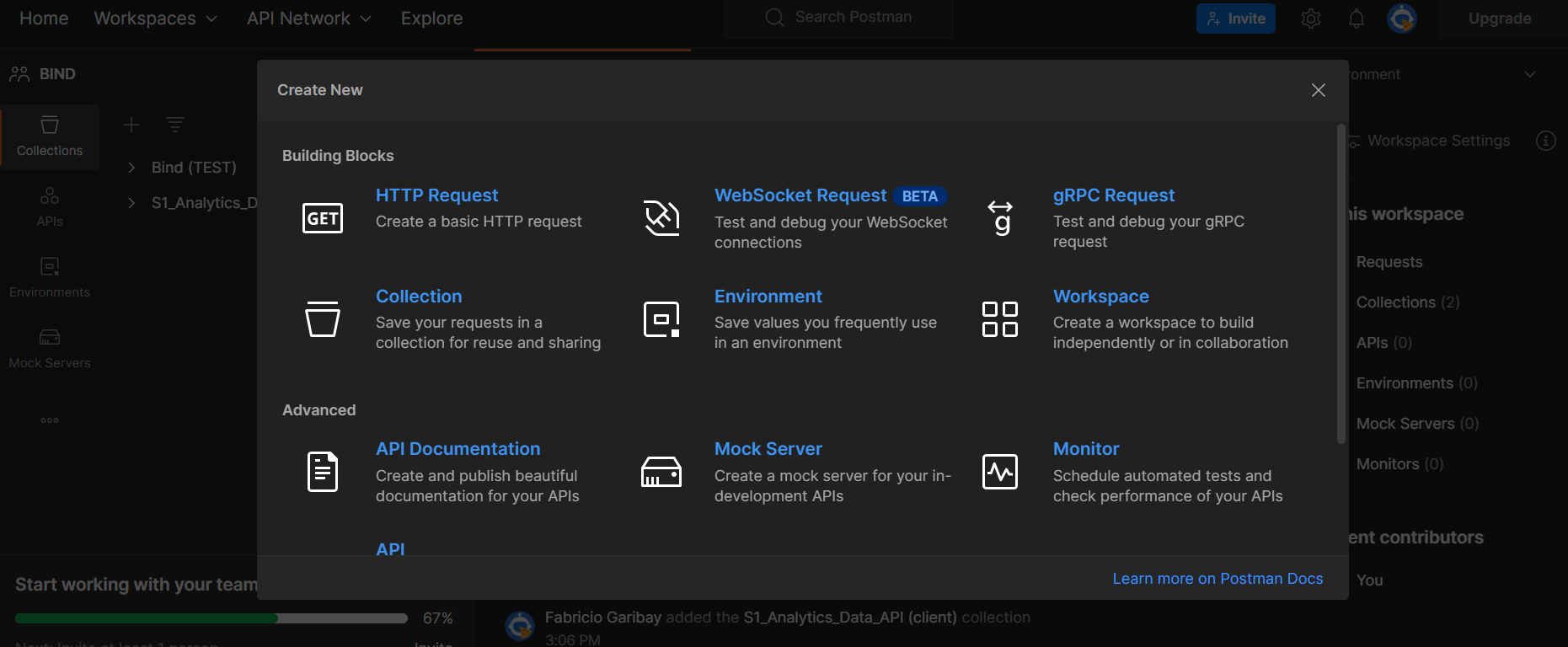Open the API Network dropdown menu

309,19
